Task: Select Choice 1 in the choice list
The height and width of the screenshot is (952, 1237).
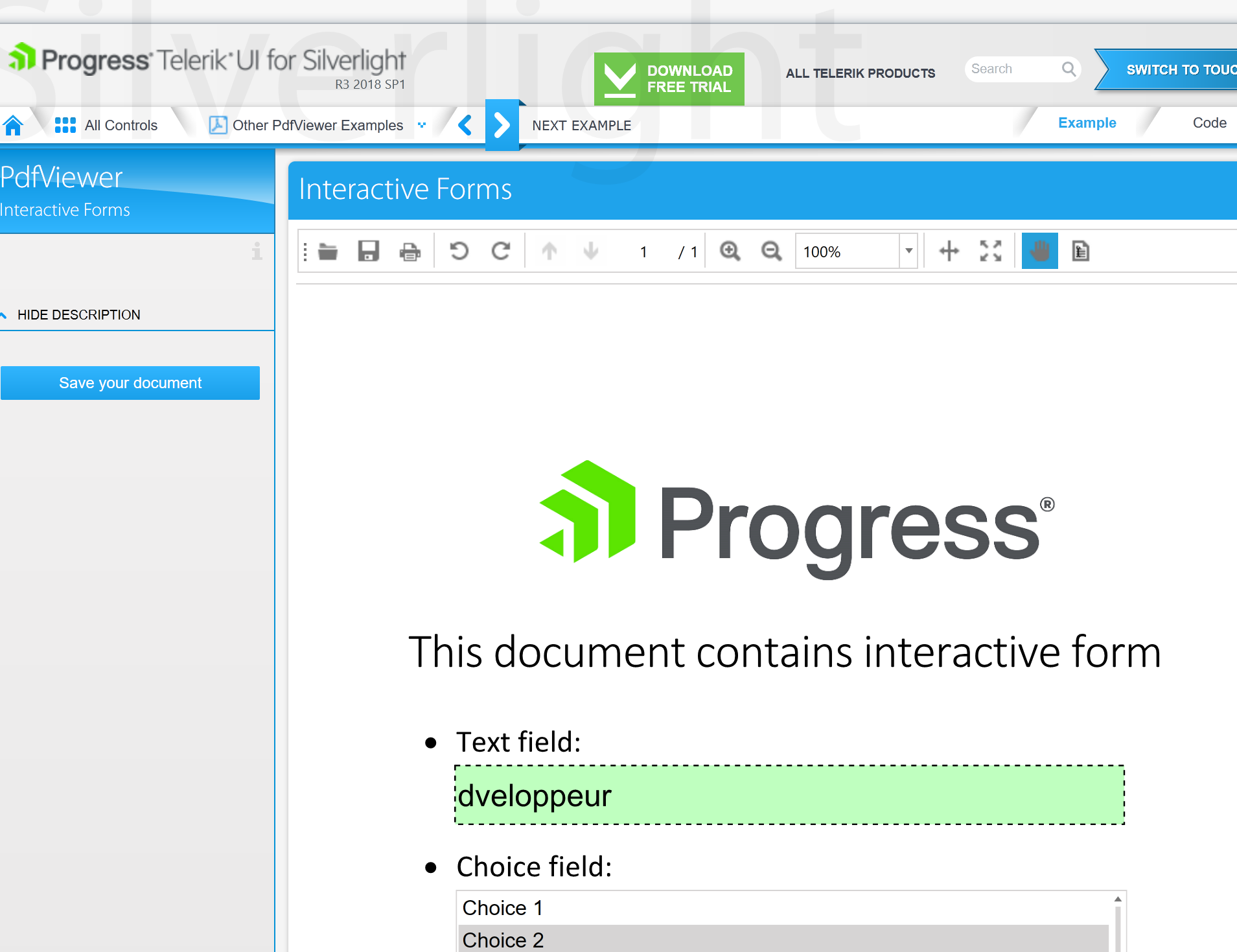Action: [784, 908]
